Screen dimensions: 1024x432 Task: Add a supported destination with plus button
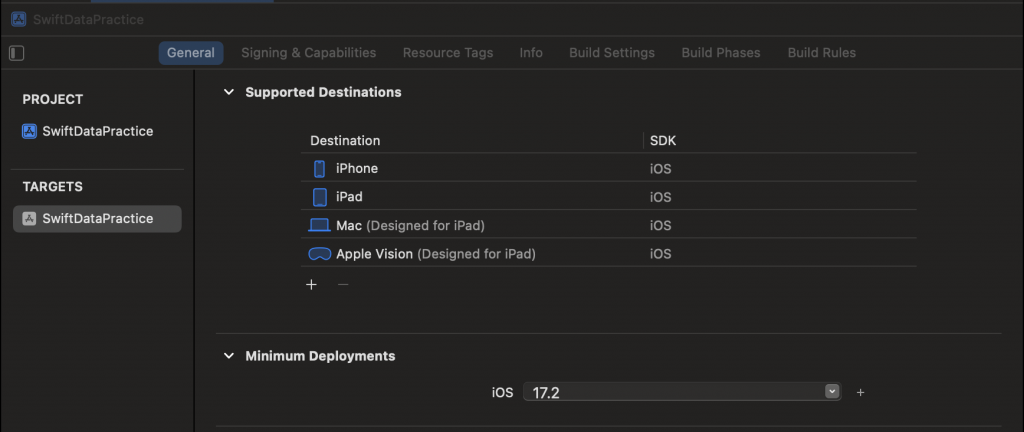[311, 284]
